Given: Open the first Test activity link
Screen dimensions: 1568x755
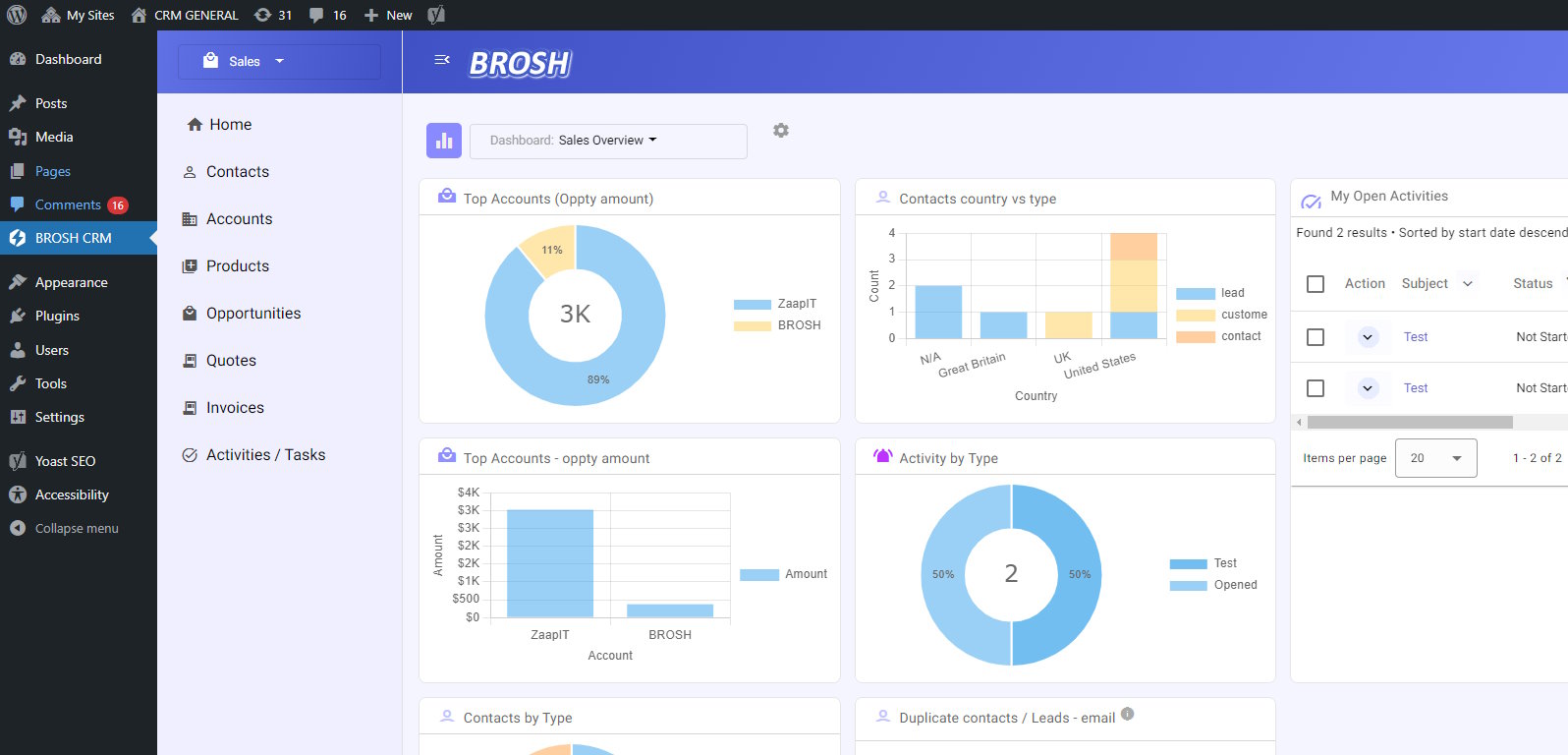Looking at the screenshot, I should 1416,337.
